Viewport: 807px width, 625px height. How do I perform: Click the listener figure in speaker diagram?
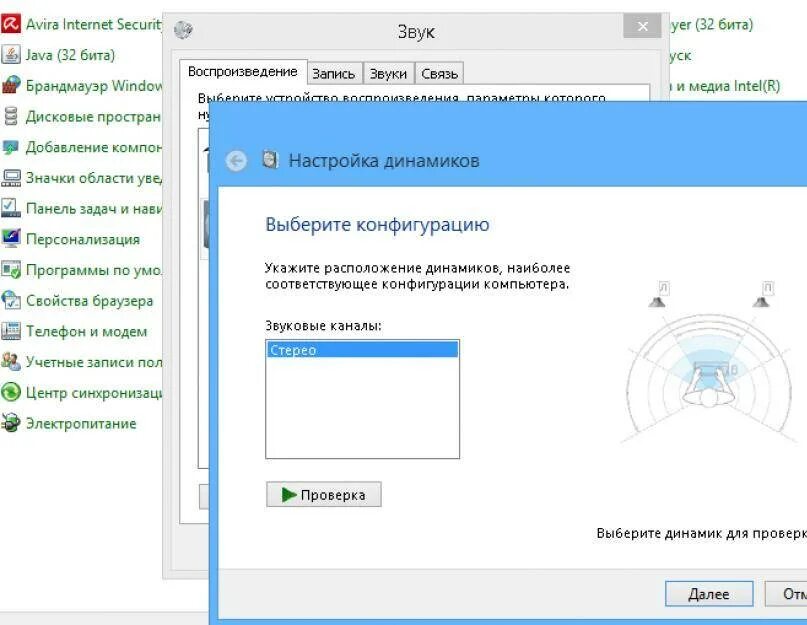click(x=709, y=387)
